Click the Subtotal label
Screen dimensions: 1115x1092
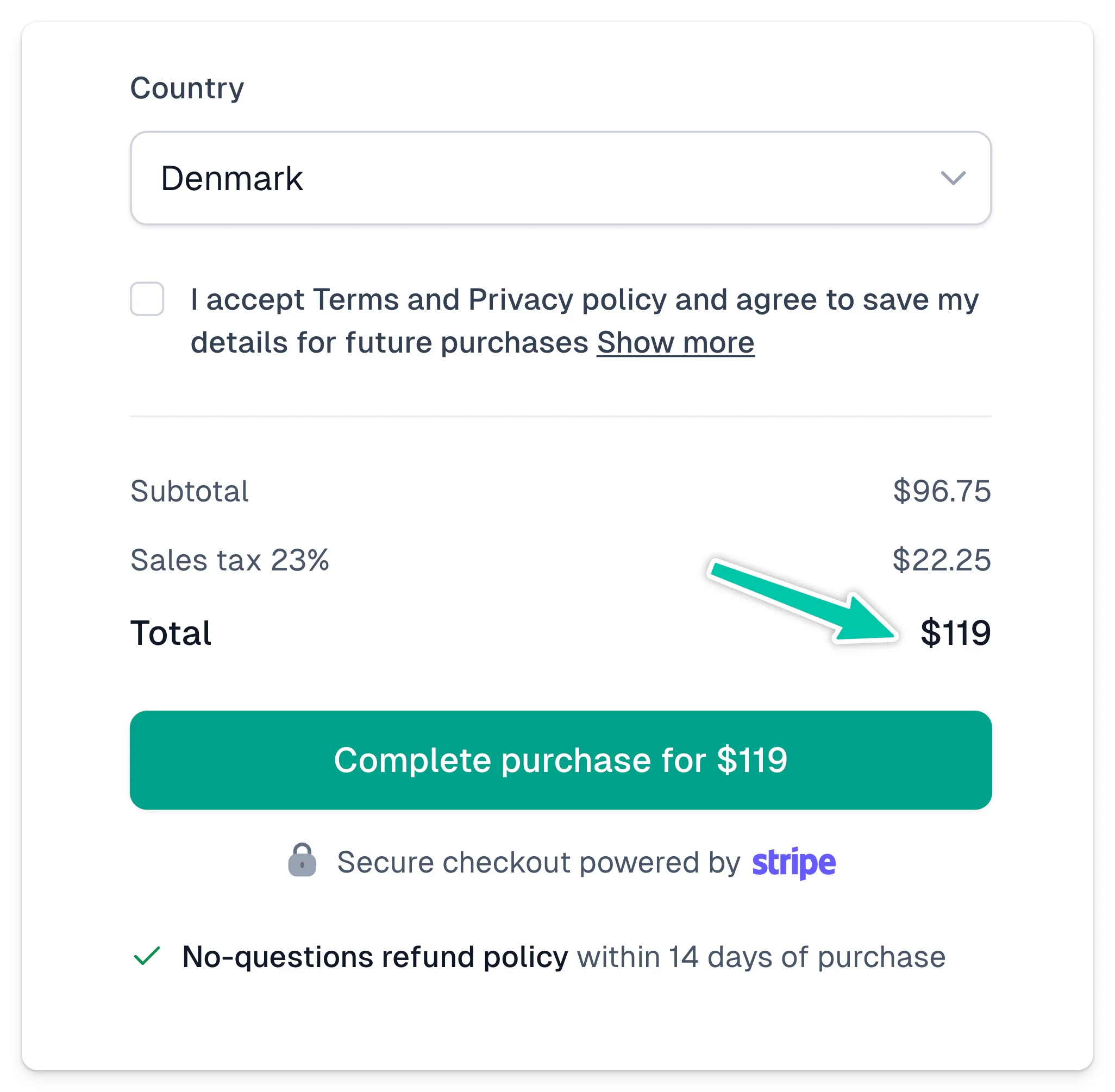click(189, 491)
